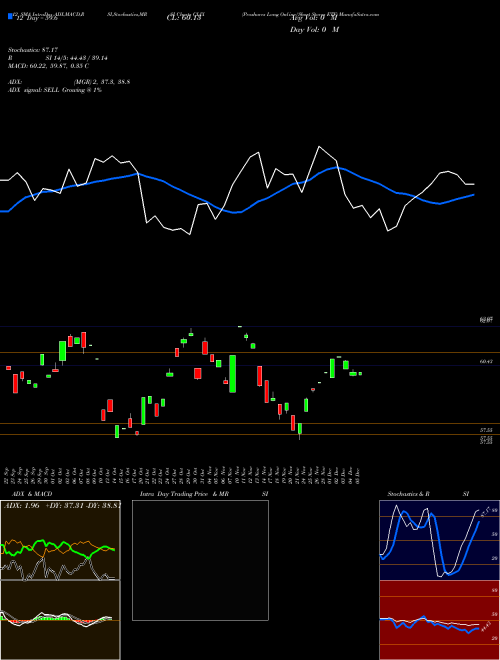
Task: Click the 'Intra Day Trading Price & MR' heading
Action: pyautogui.click(x=184, y=494)
